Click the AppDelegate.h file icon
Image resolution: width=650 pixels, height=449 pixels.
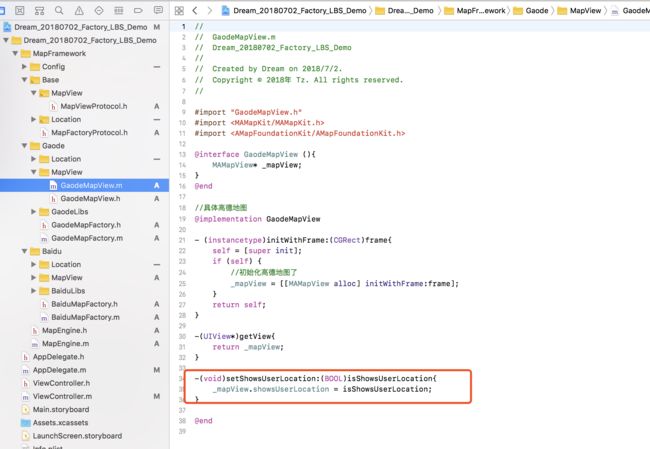26,357
